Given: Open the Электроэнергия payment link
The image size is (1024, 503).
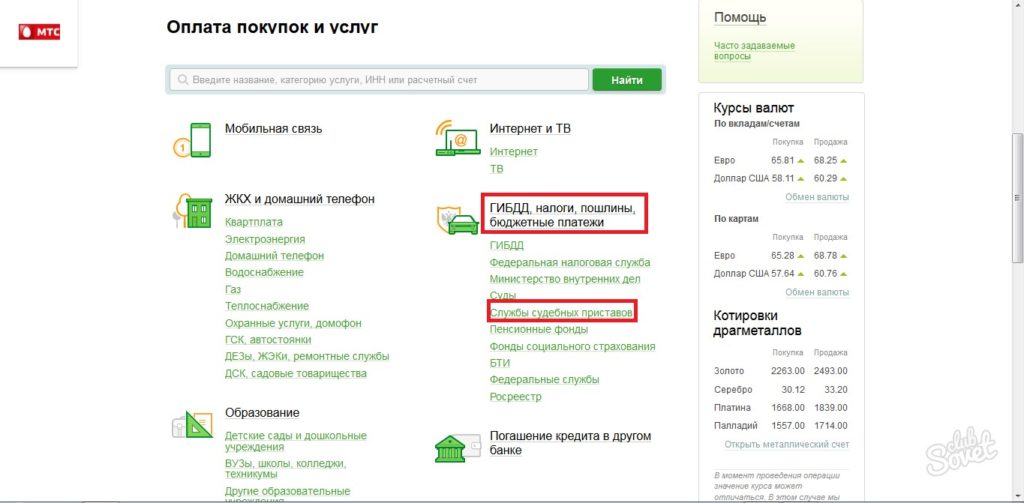Looking at the screenshot, I should coord(264,239).
